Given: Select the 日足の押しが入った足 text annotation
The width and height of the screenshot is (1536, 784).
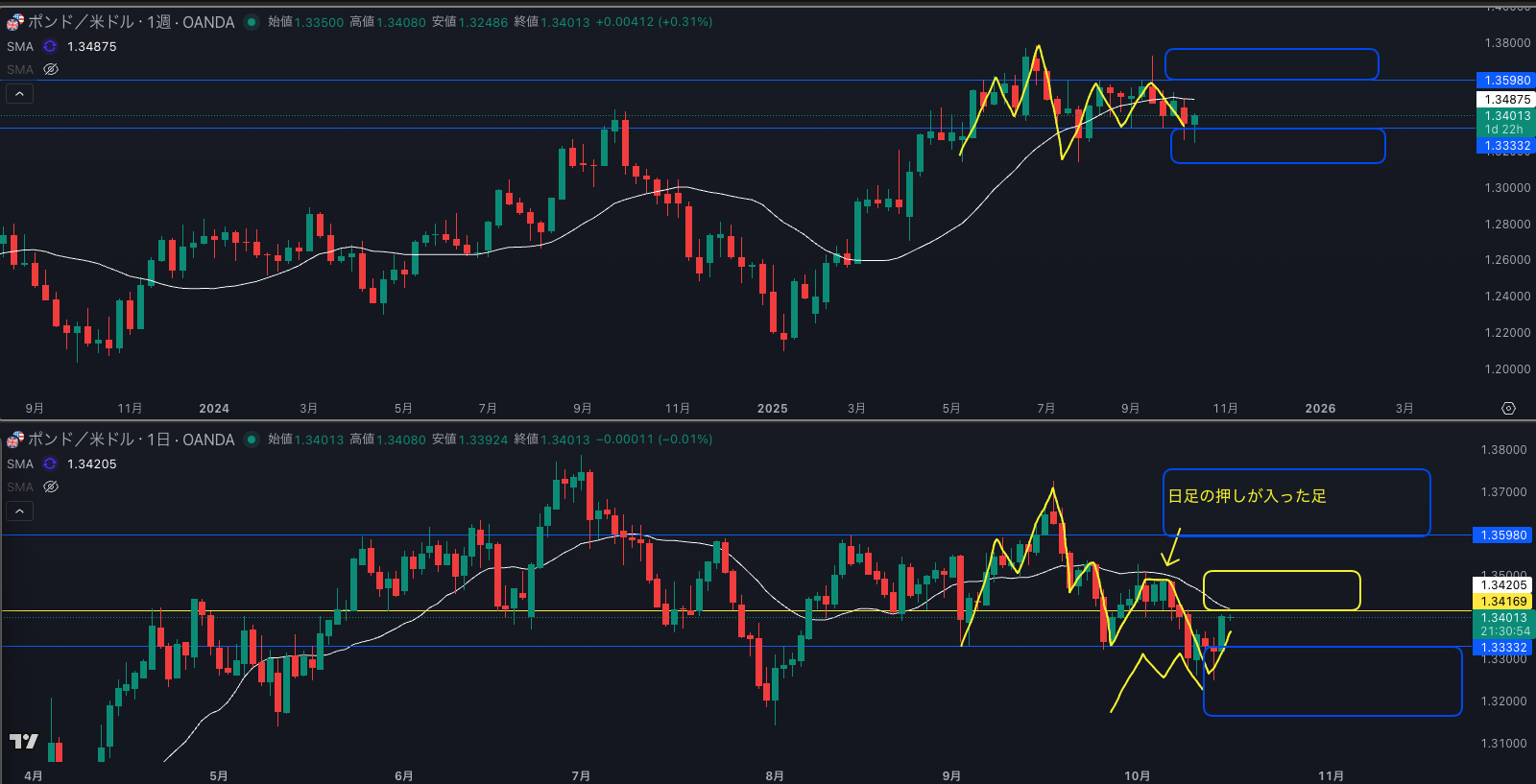Looking at the screenshot, I should (1246, 496).
